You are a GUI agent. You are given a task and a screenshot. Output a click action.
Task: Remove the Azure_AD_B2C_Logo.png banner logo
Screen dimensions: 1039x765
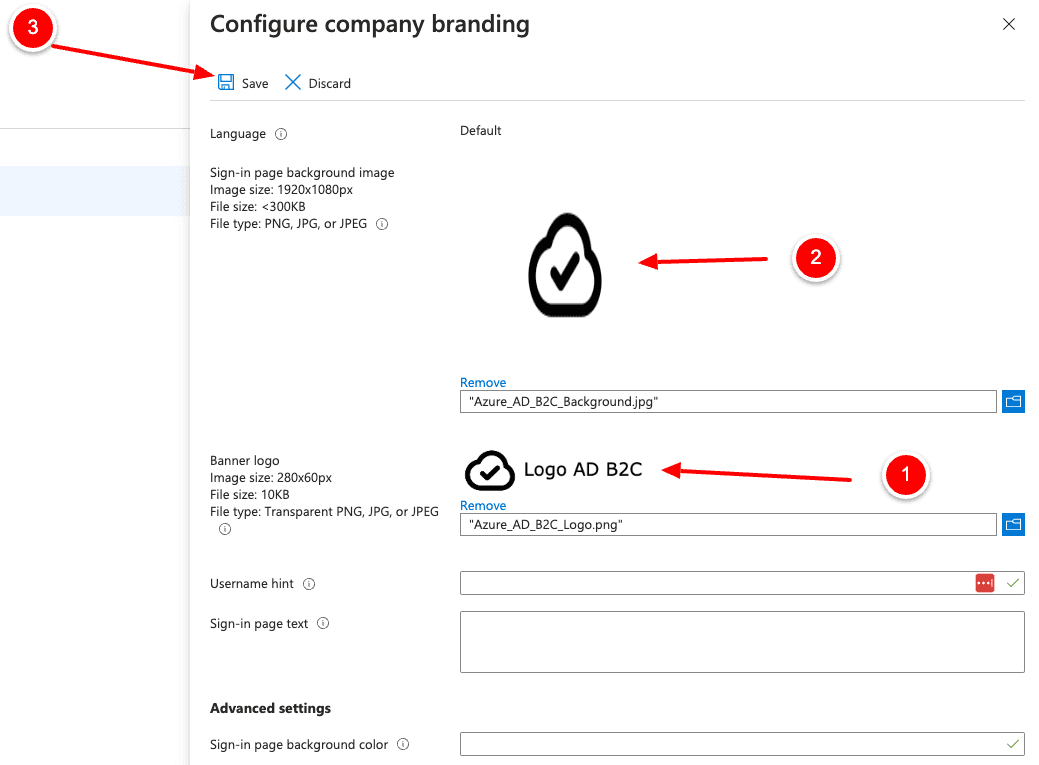click(483, 505)
